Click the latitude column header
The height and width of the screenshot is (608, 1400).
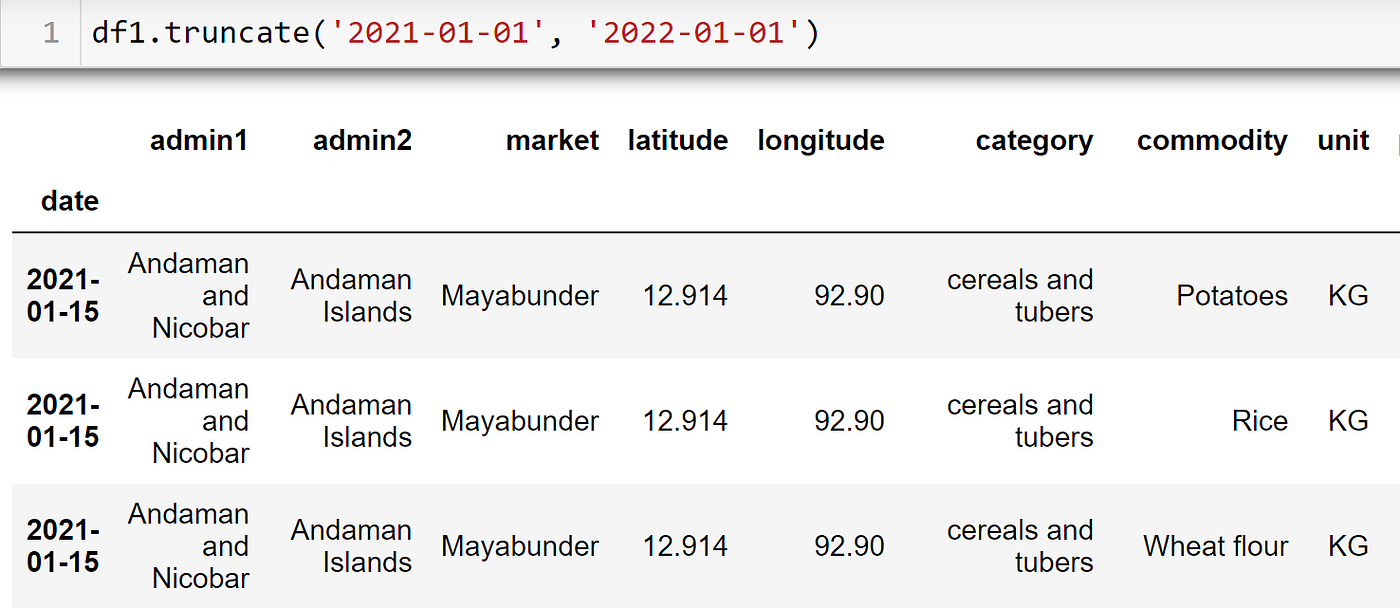click(x=677, y=141)
